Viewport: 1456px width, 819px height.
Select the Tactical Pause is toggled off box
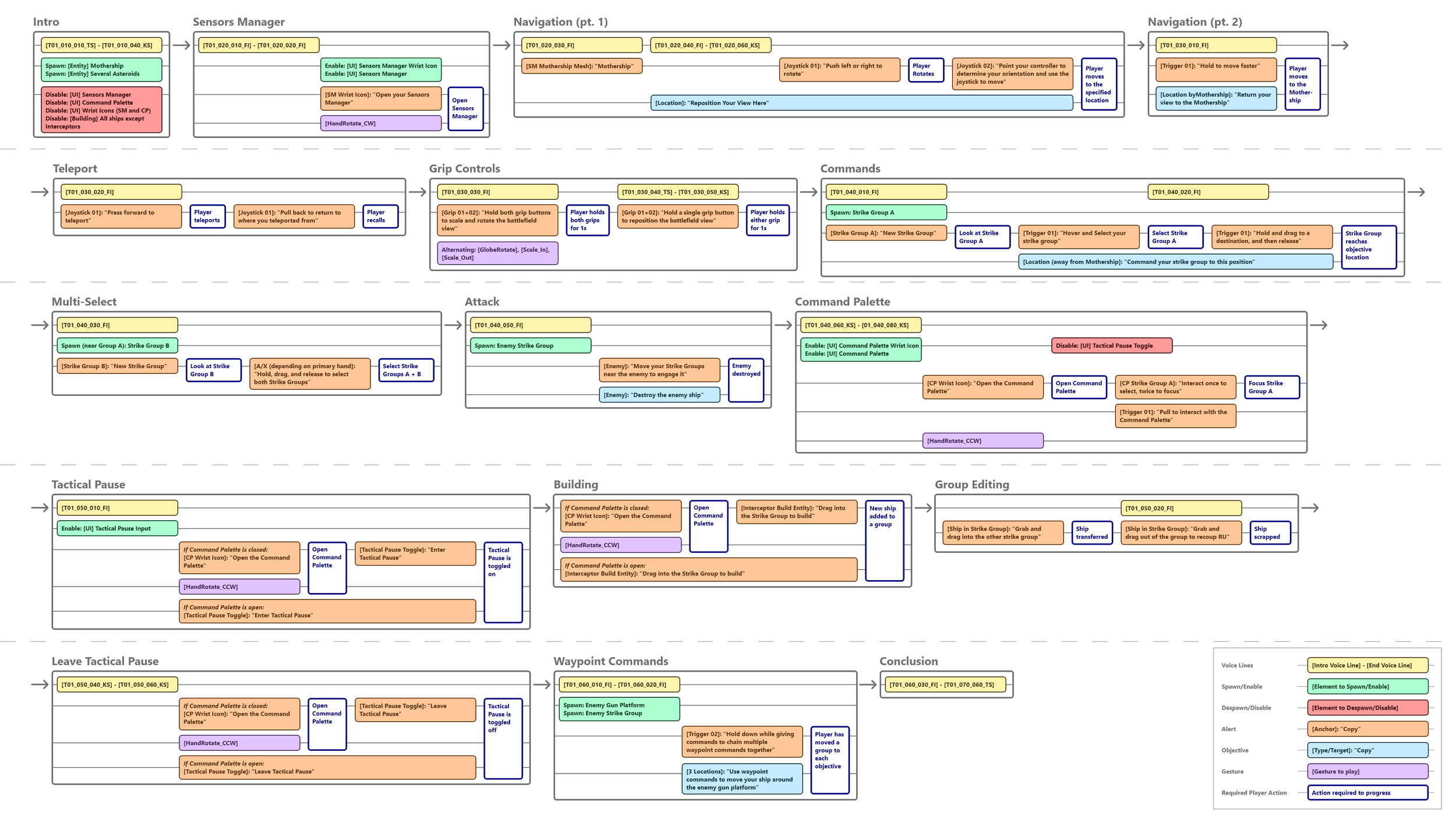coord(503,739)
